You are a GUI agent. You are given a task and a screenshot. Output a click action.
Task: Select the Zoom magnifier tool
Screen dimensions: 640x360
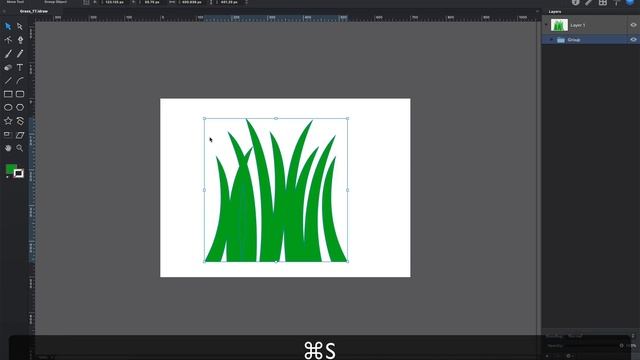pos(20,148)
